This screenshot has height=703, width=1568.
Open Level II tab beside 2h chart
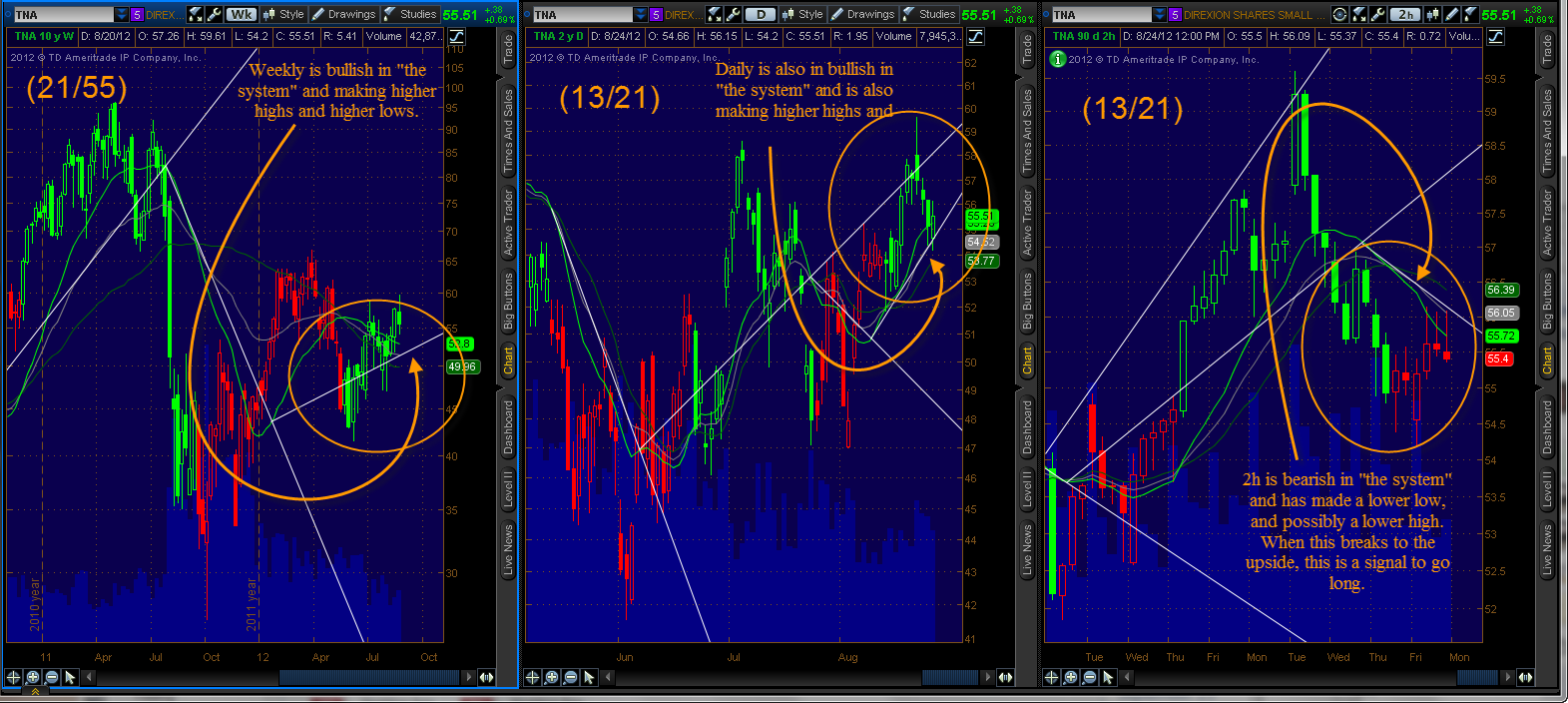[1547, 489]
